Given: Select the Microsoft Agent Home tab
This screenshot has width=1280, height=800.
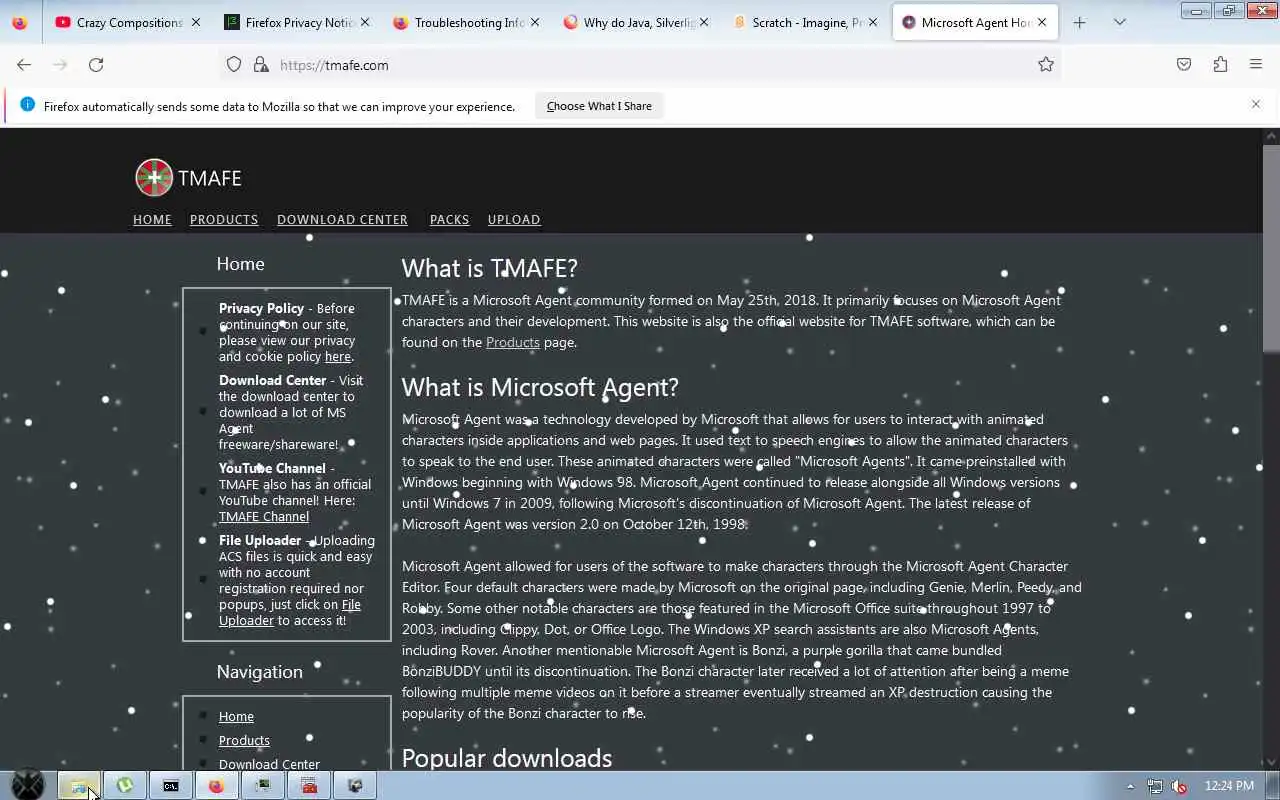Looking at the screenshot, I should [x=974, y=22].
